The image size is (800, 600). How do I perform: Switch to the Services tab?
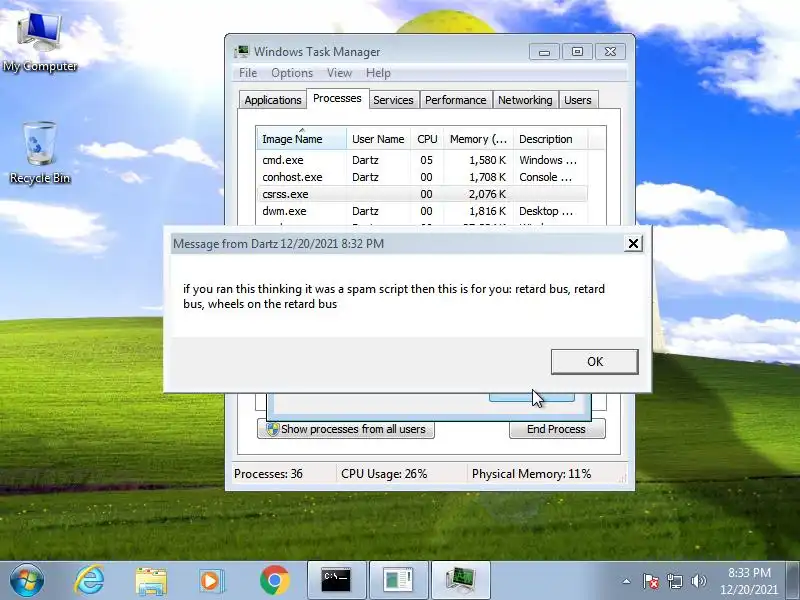(x=393, y=100)
